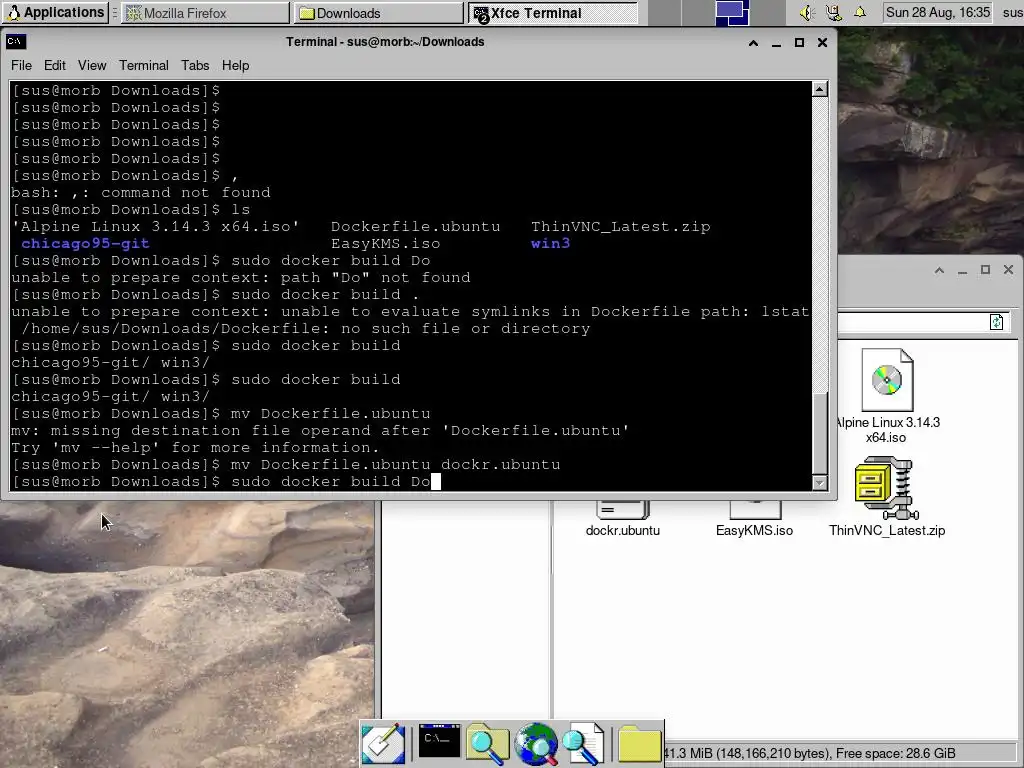Select the ThinVNC_Latest.zip archive icon
This screenshot has height=768, width=1024.
886,488
